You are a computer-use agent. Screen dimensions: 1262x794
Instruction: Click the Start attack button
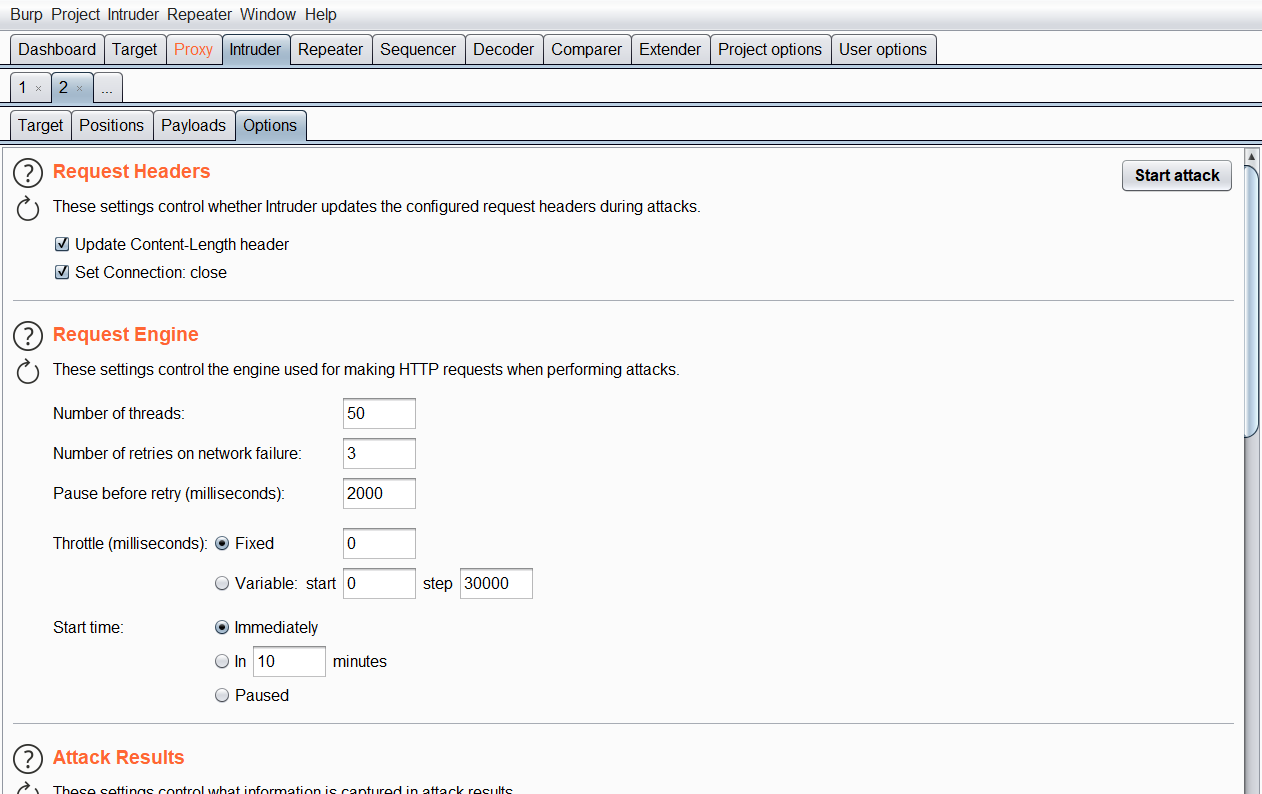(1177, 175)
